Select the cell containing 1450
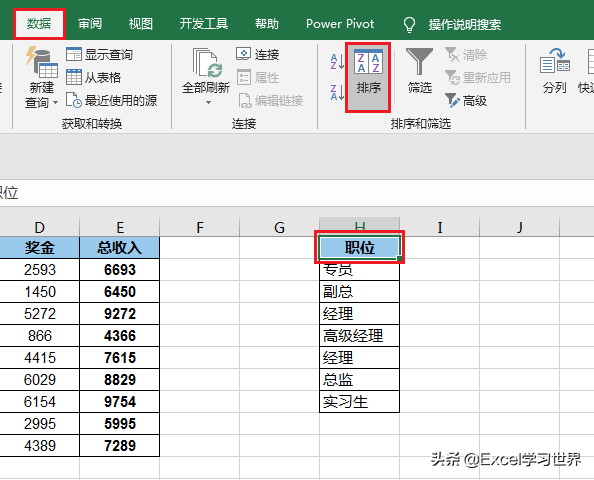The width and height of the screenshot is (594, 480). coord(40,292)
